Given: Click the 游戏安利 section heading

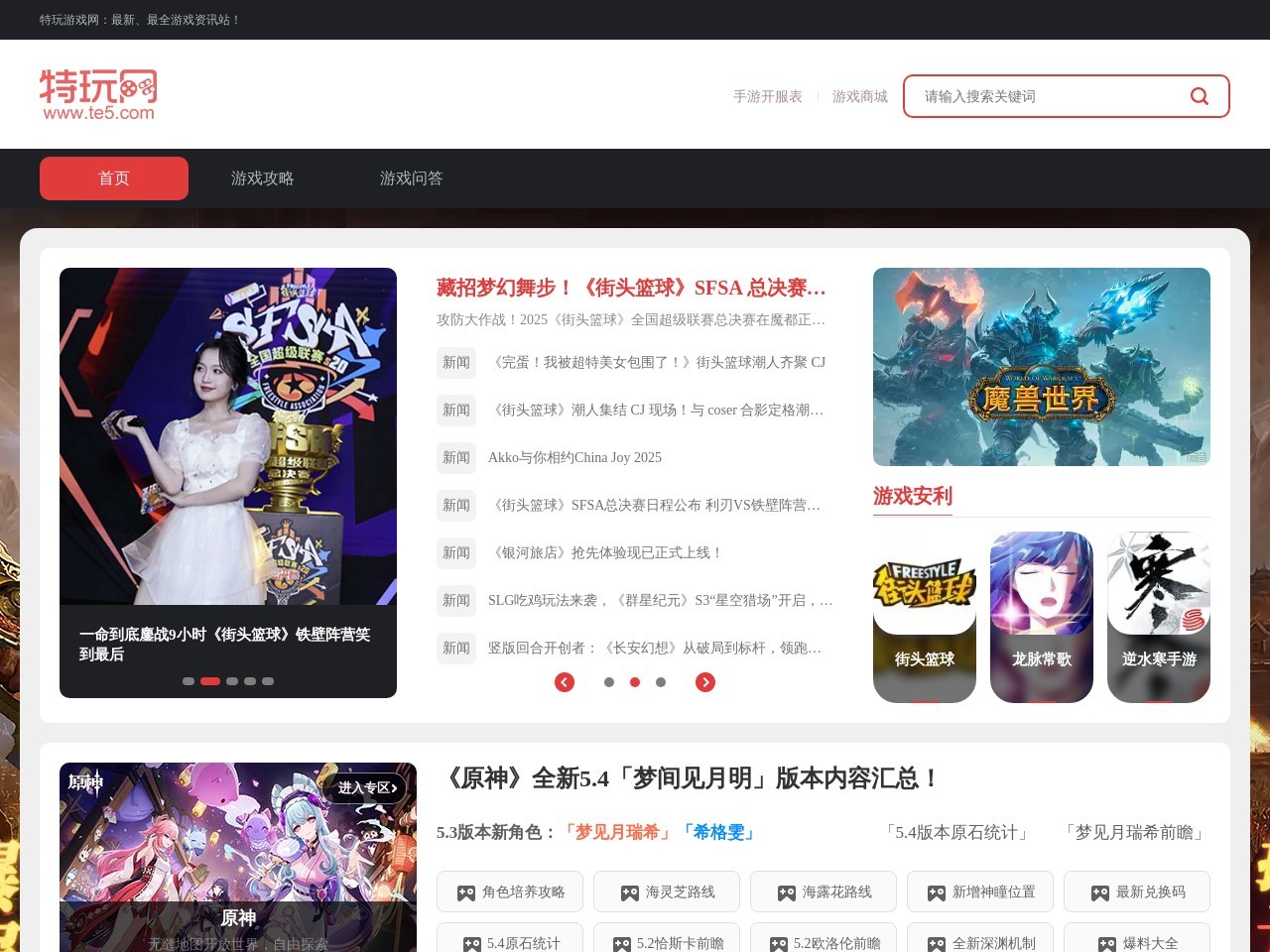Looking at the screenshot, I should click(913, 496).
